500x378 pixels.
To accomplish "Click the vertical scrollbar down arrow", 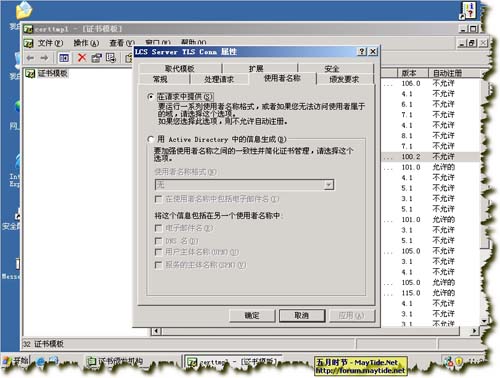I will tap(484, 321).
